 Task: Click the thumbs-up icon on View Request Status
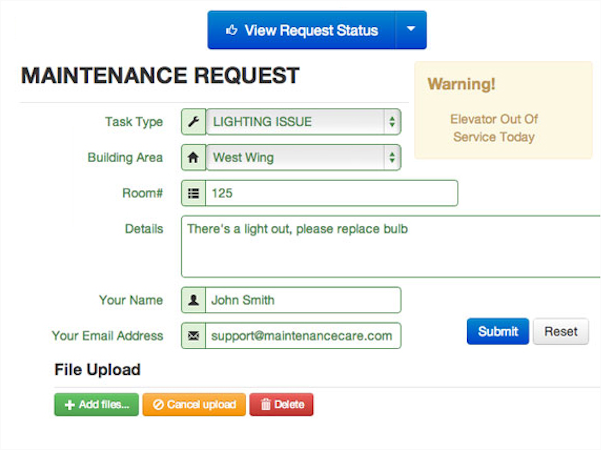click(232, 30)
